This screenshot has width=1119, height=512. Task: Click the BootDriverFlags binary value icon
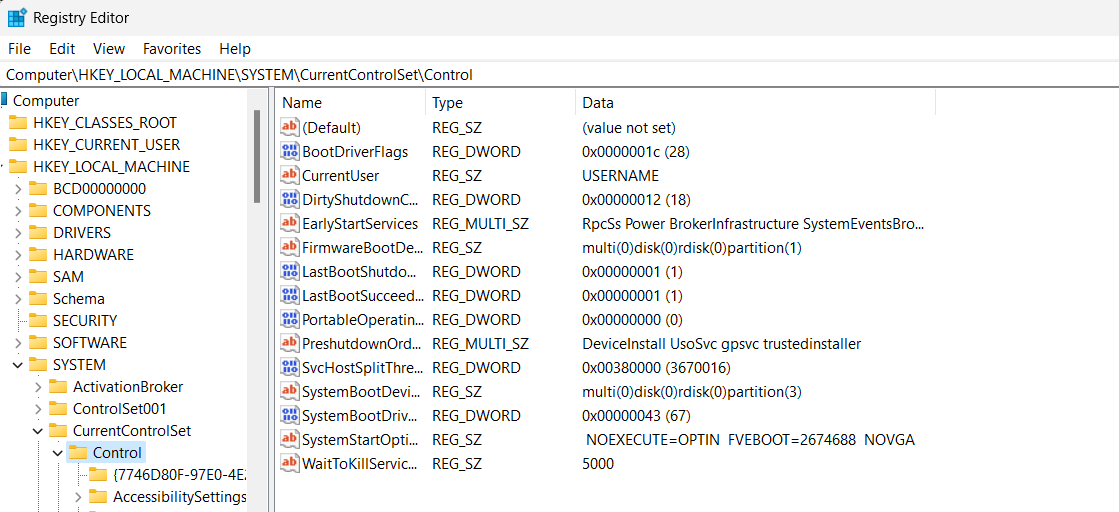pyautogui.click(x=290, y=152)
